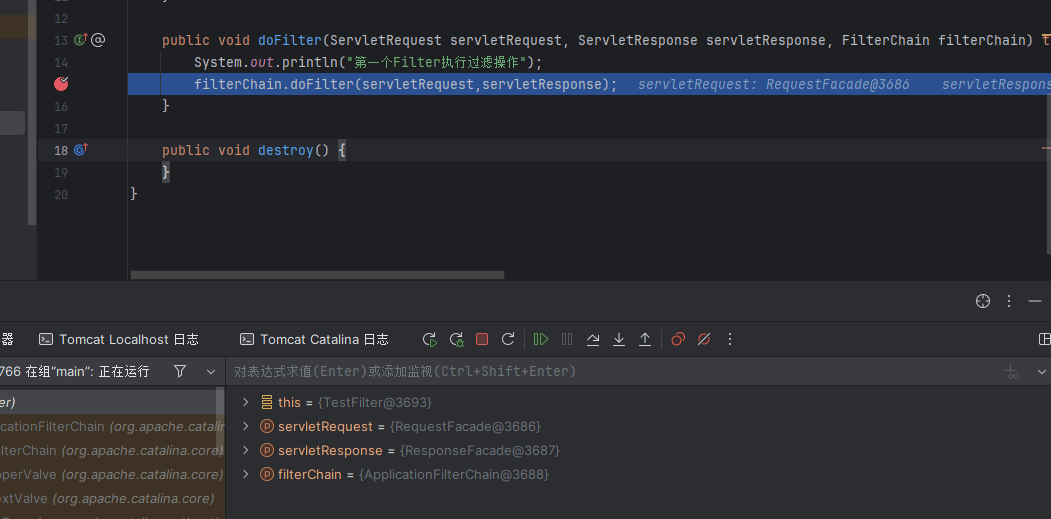Click the Step Into down-arrow icon
Viewport: 1051px width, 519px height.
click(619, 340)
